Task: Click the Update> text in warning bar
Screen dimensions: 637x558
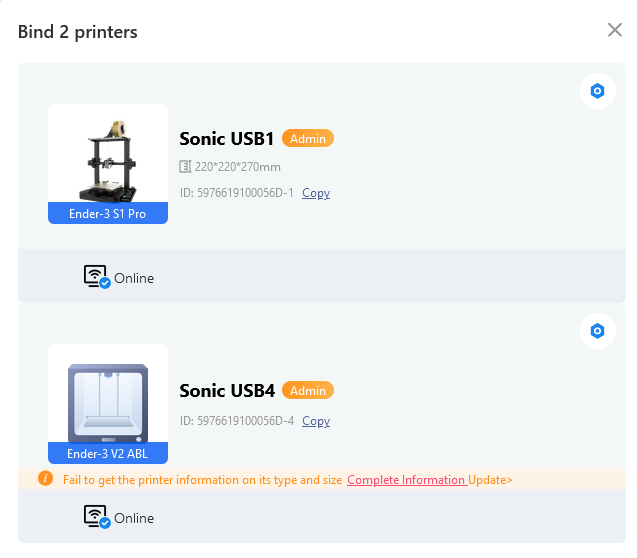Action: (x=490, y=480)
